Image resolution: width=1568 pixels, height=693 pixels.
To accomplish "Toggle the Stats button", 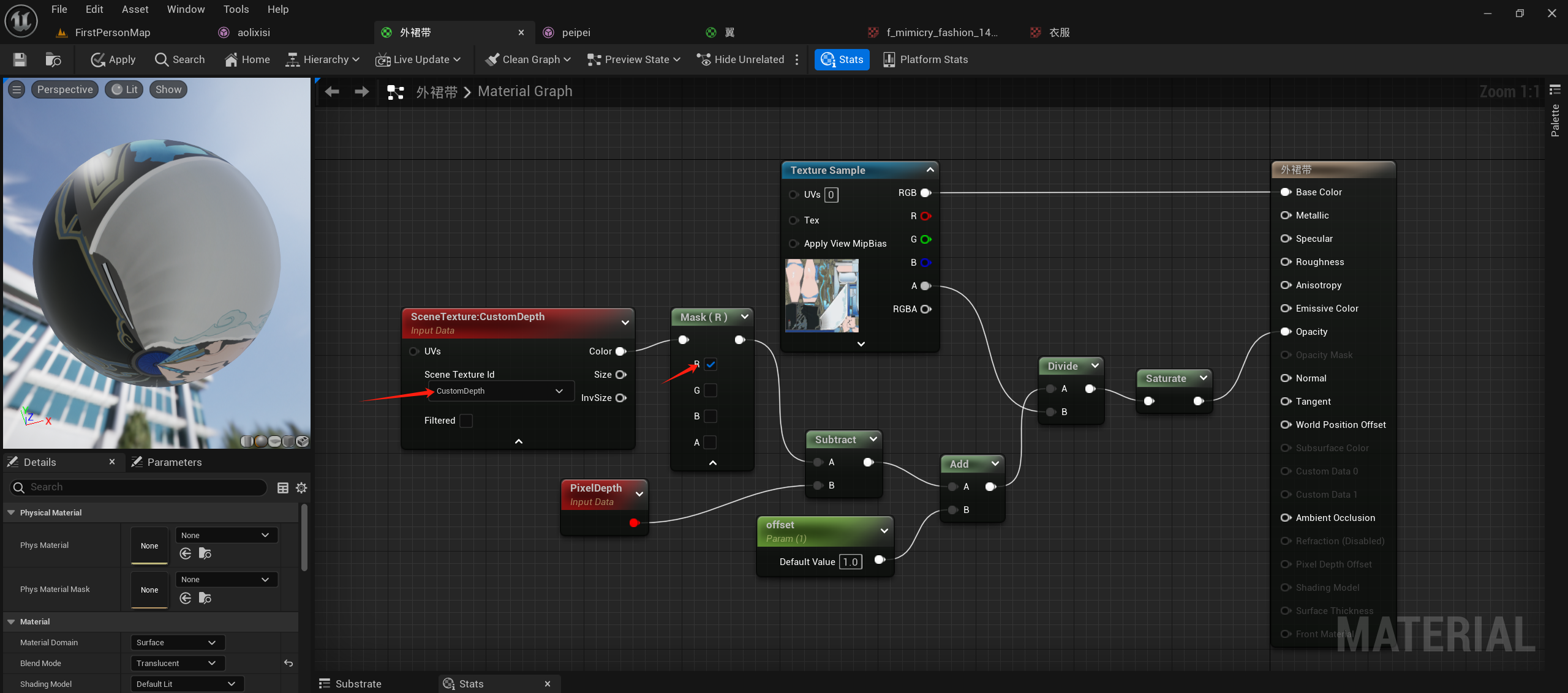I will [842, 59].
